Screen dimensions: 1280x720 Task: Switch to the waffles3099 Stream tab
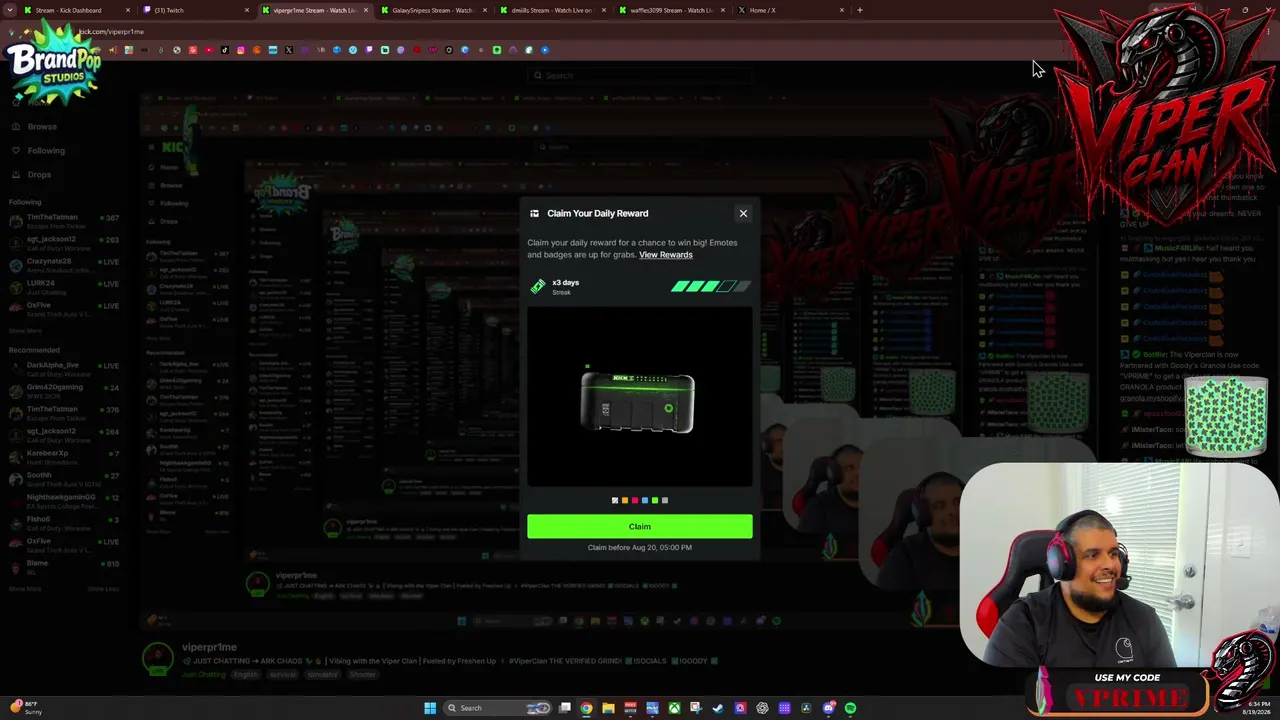tap(671, 10)
